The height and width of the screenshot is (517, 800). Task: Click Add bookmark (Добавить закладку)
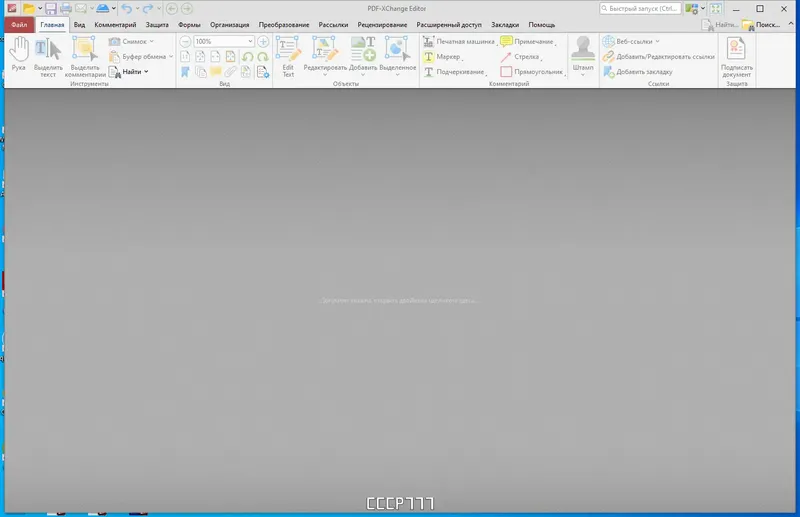pos(638,72)
